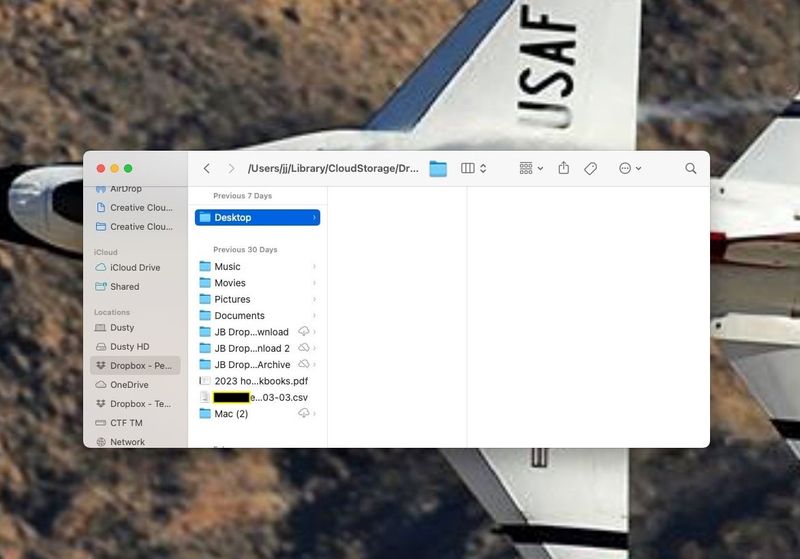Viewport: 800px width, 559px height.
Task: Go back with the left chevron
Action: click(x=207, y=168)
